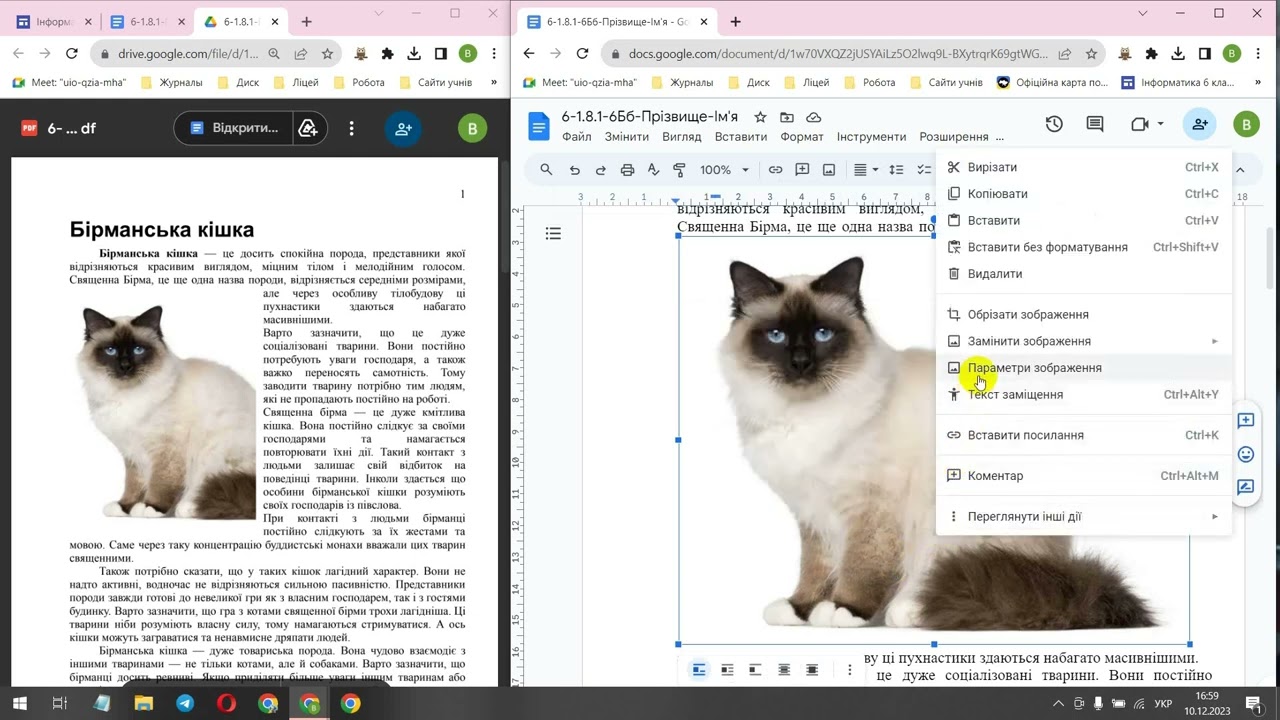Viewport: 1280px width, 720px height.
Task: Select Вставити посилання menu entry
Action: (1084, 435)
